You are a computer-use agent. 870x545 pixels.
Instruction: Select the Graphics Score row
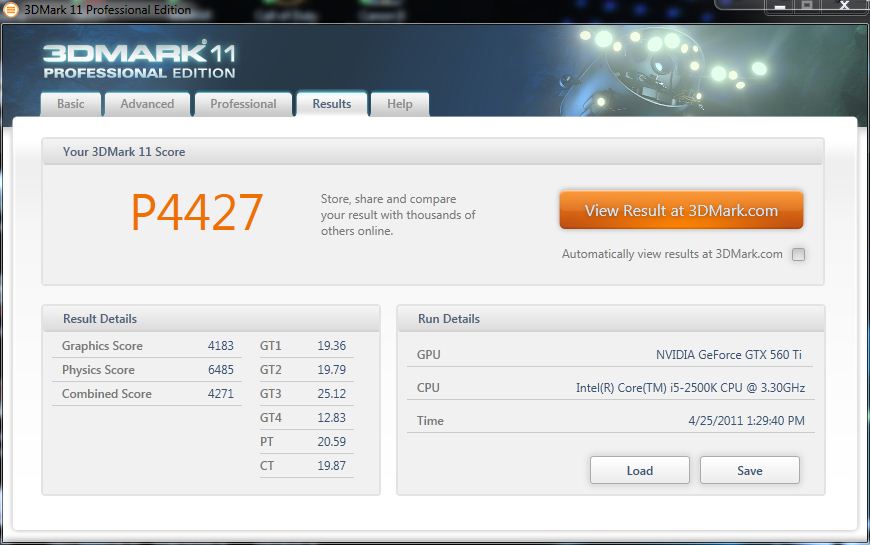pyautogui.click(x=147, y=346)
